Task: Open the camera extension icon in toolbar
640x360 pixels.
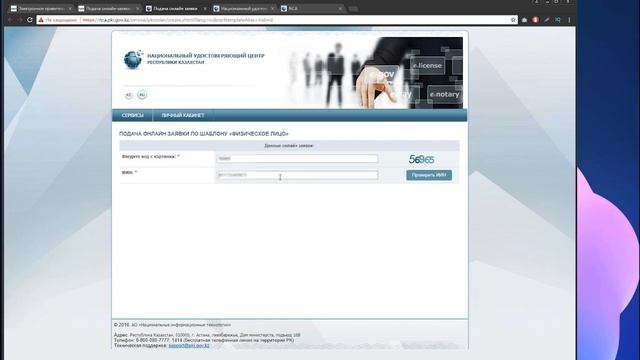Action: click(x=524, y=20)
